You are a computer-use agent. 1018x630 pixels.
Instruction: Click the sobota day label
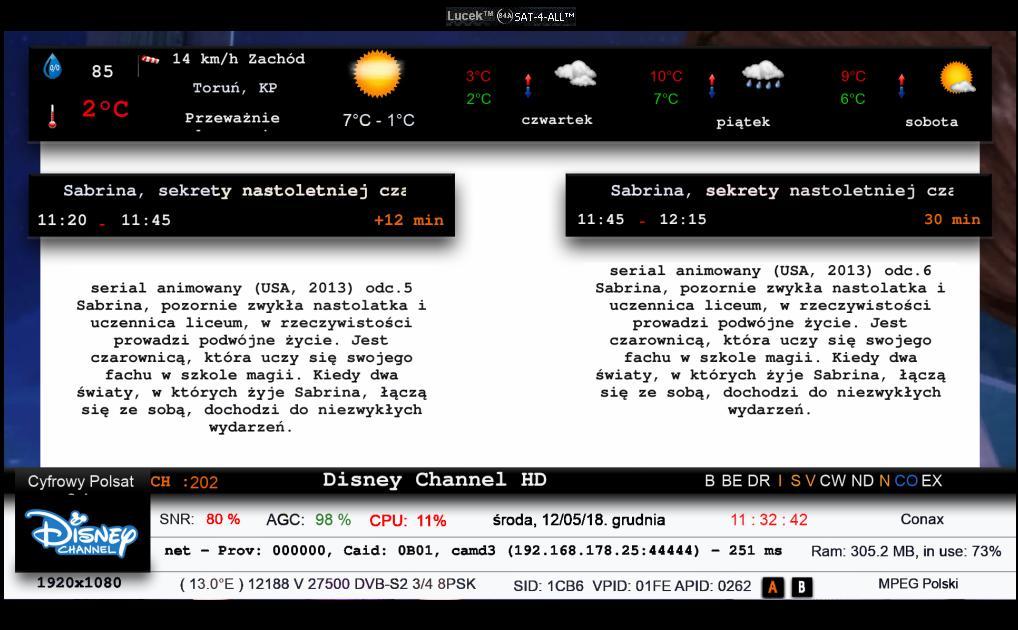pos(932,122)
